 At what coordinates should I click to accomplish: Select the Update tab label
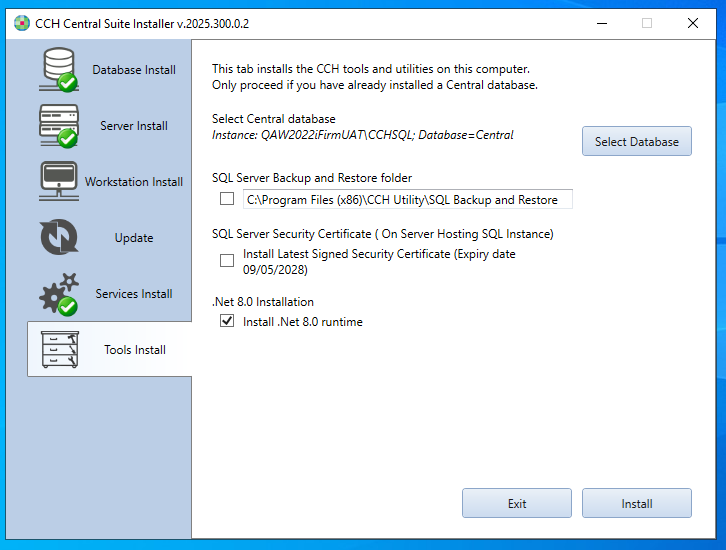click(134, 238)
